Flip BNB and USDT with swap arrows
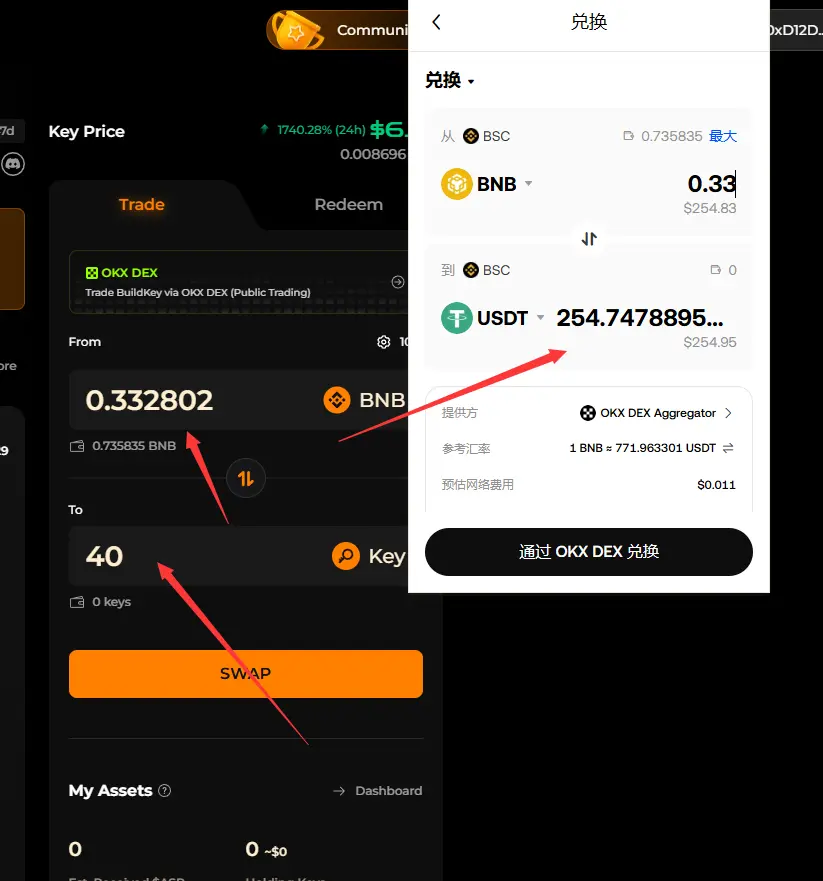This screenshot has width=823, height=881. pos(589,239)
